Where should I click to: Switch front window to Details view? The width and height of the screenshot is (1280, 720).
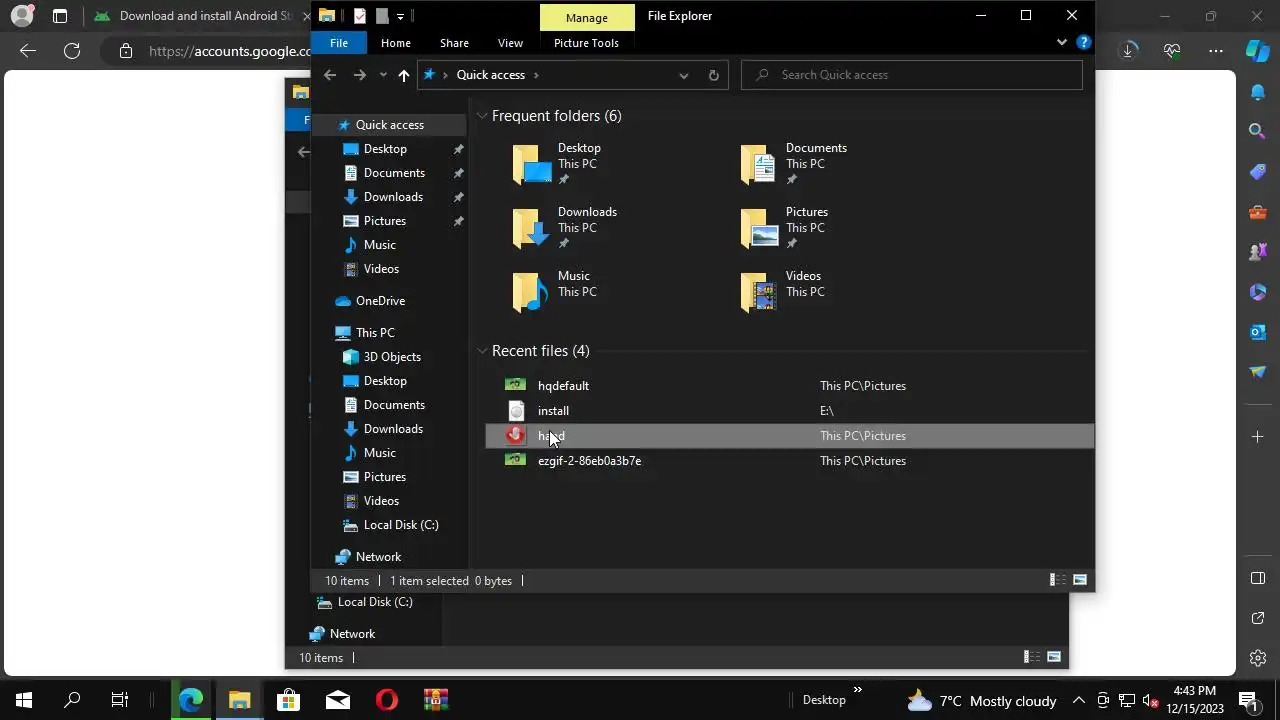[x=1056, y=580]
